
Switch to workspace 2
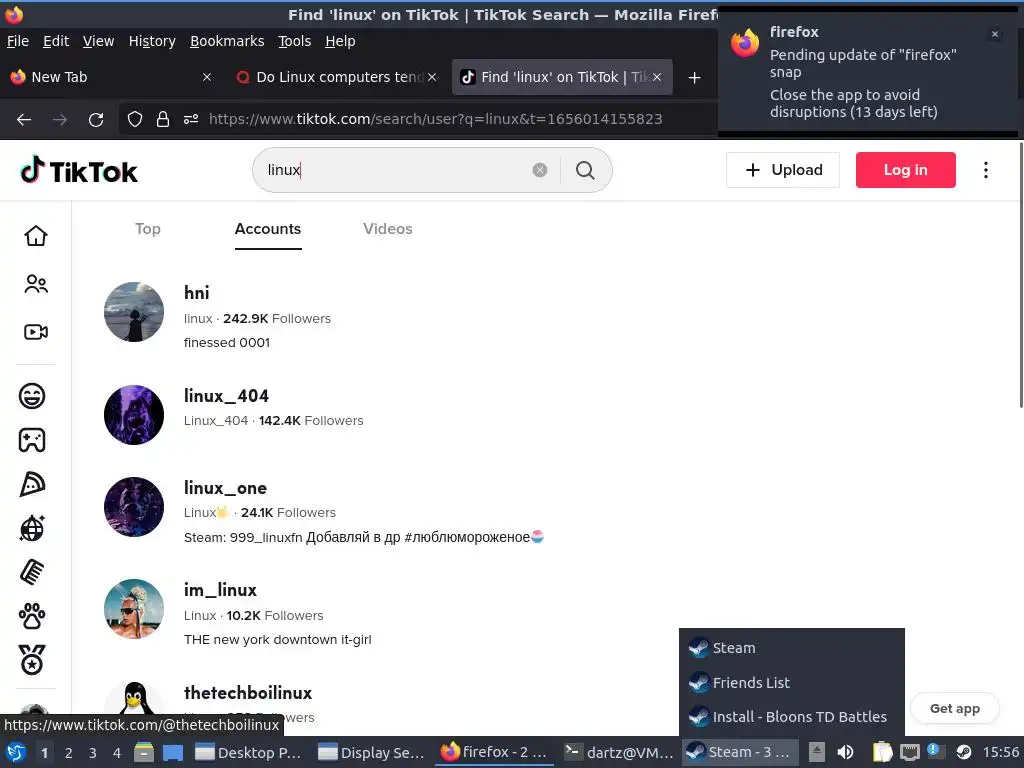point(69,753)
